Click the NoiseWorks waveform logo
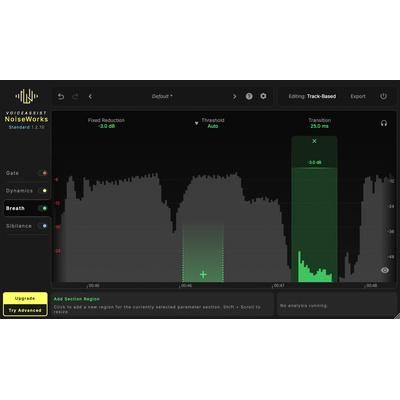Screen dimensions: 400x400 click(x=27, y=97)
